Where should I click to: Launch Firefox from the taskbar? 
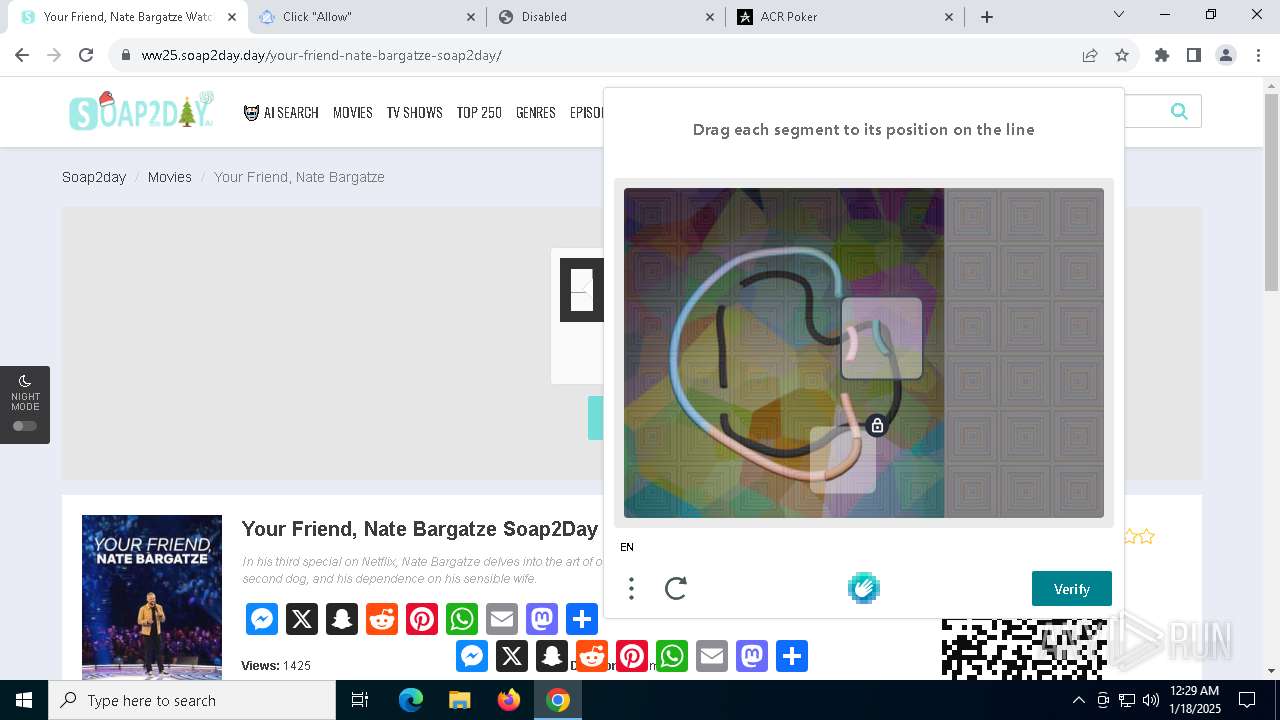509,700
